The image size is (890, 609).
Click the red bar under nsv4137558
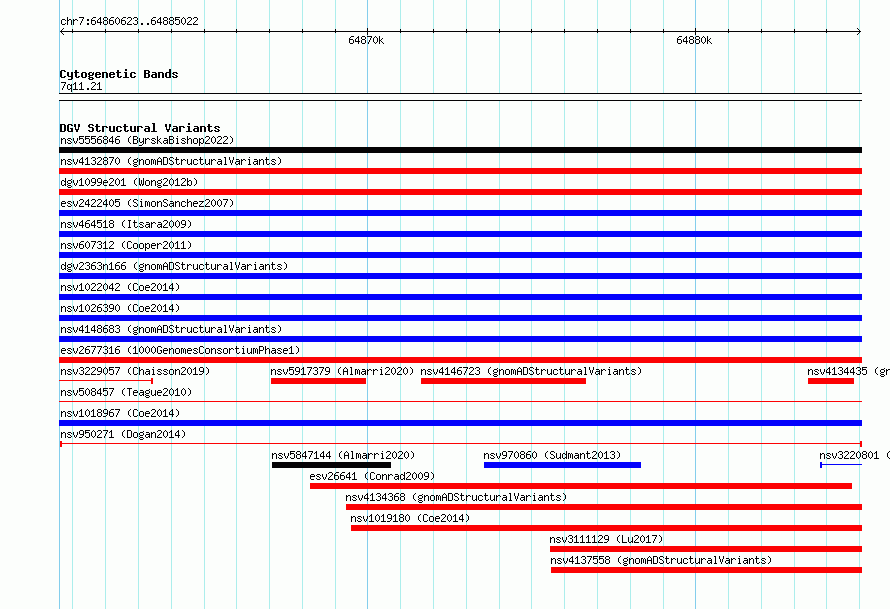coord(706,570)
